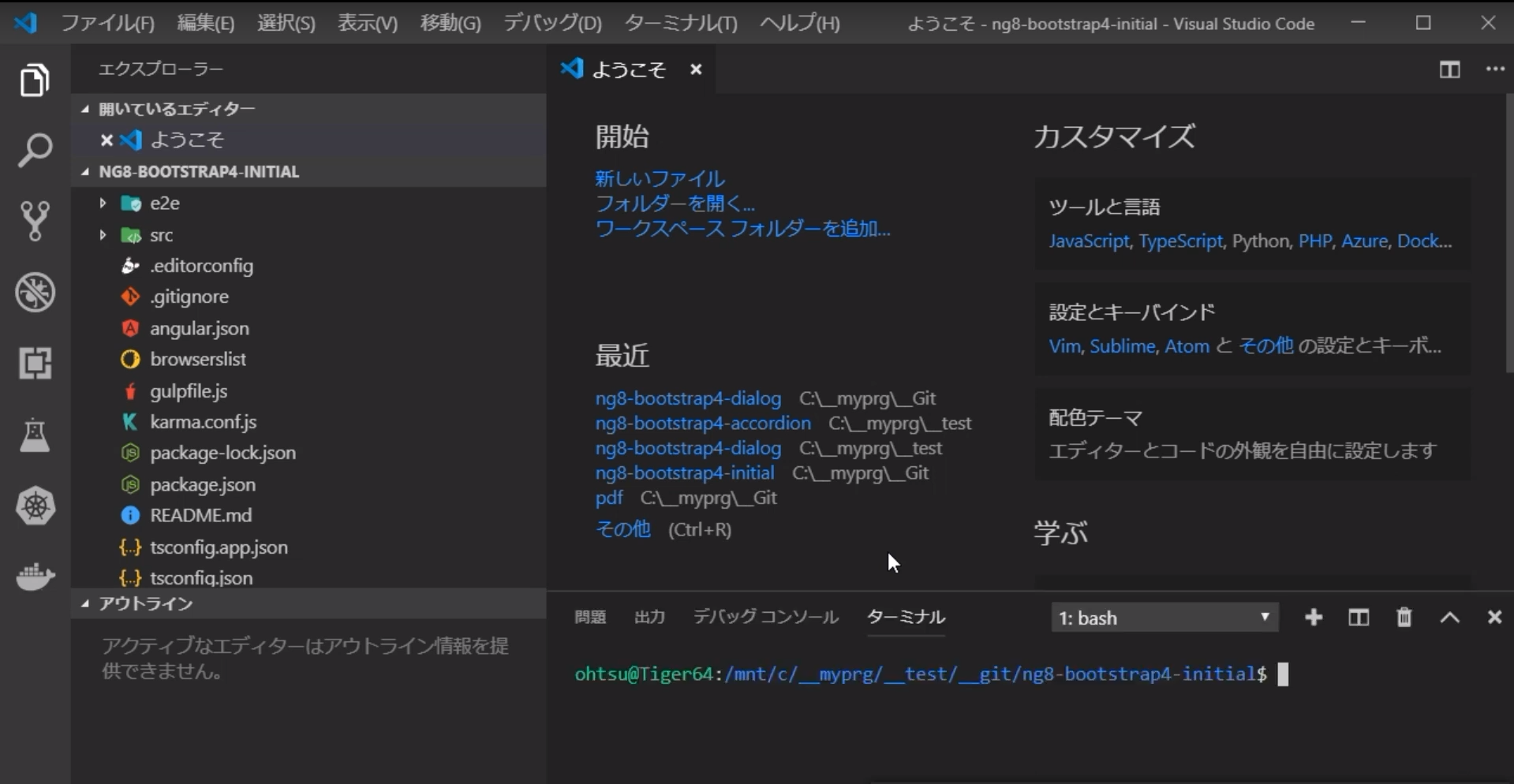The height and width of the screenshot is (784, 1514).
Task: Collapse the NG8-BOOTSTRAP4-INITIAL section
Action: point(308,172)
